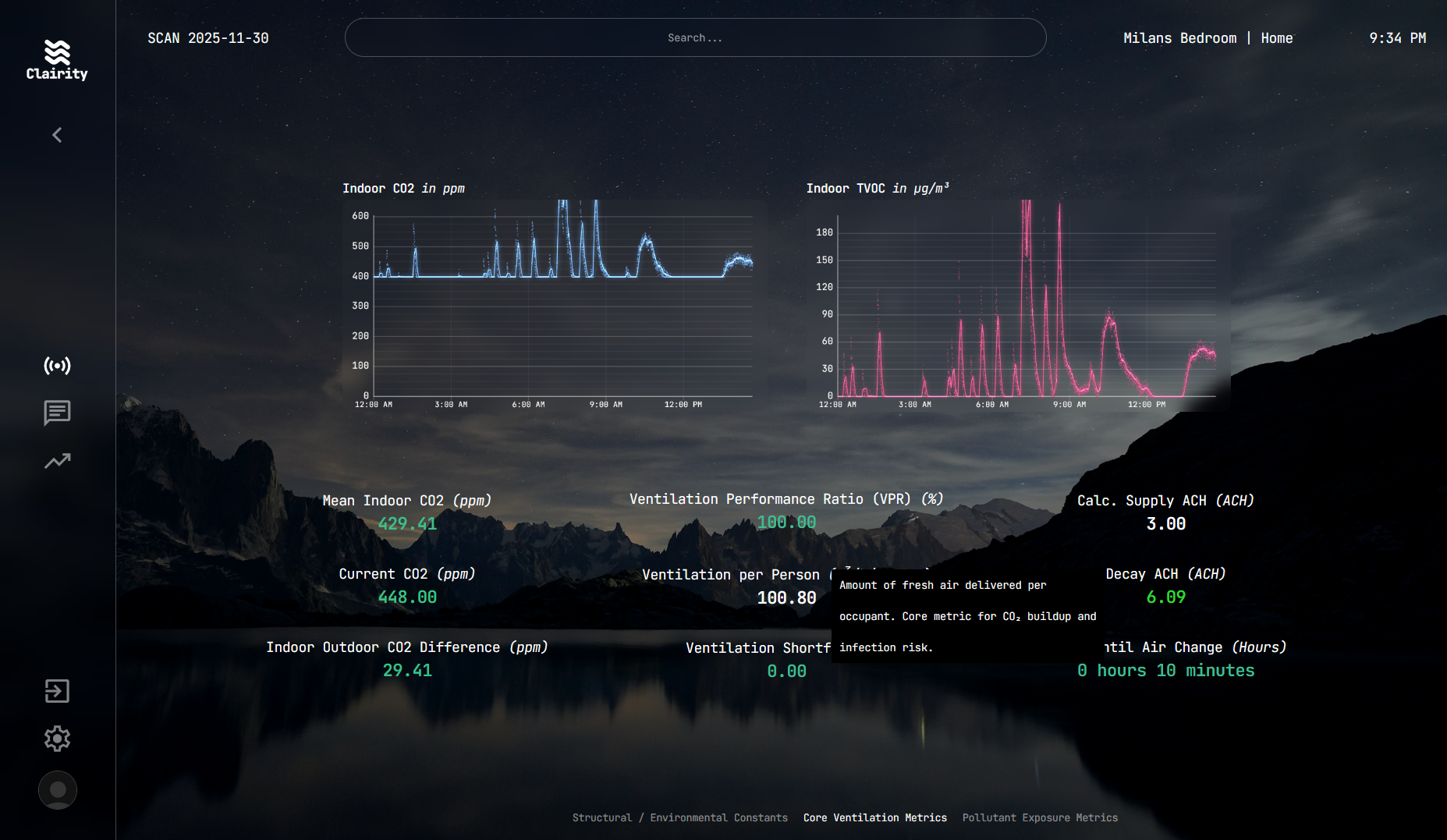This screenshot has width=1447, height=840.
Task: Select the Core Ventilation Metrics tab
Action: coord(874,817)
